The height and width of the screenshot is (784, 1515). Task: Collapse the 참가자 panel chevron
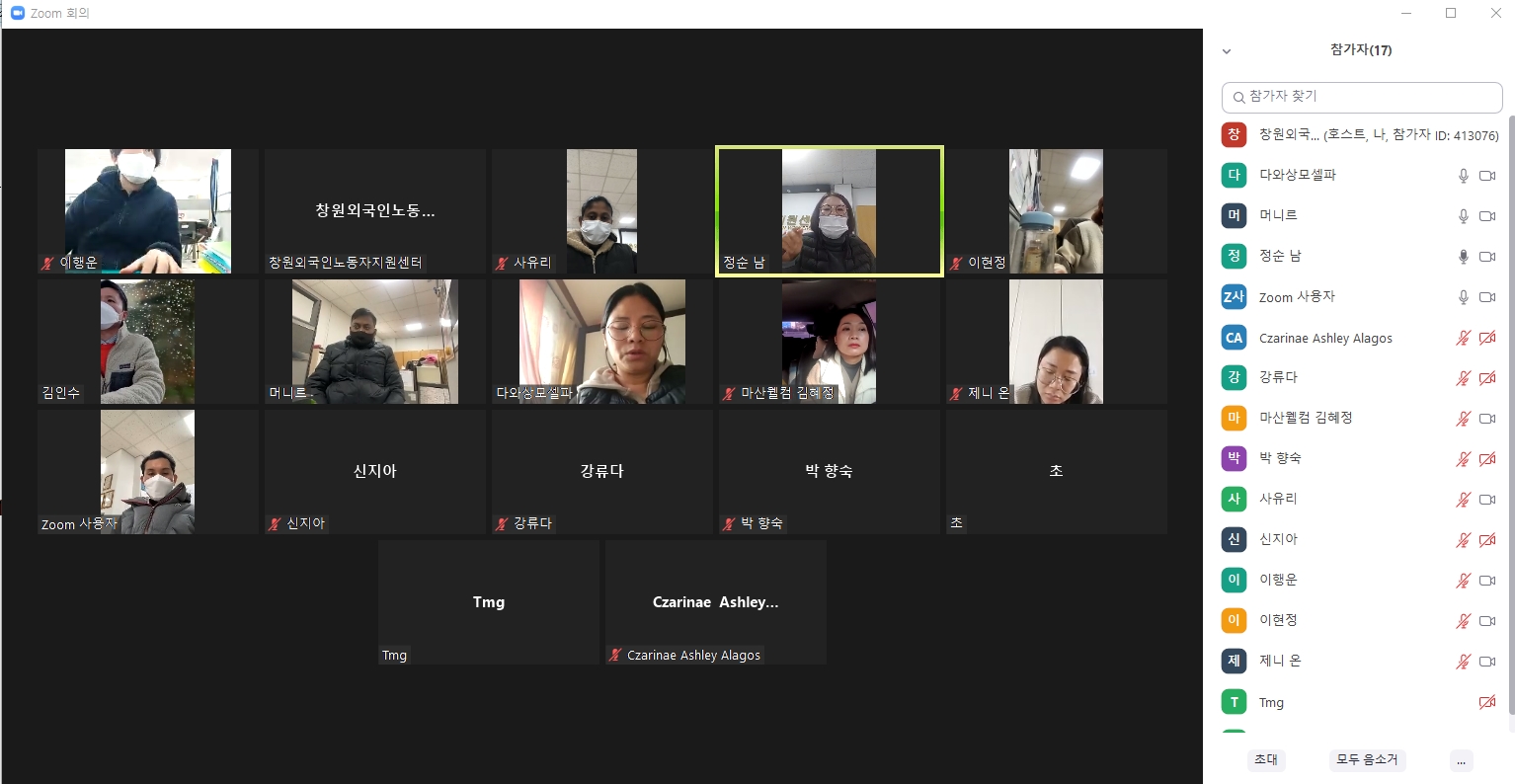click(1227, 51)
